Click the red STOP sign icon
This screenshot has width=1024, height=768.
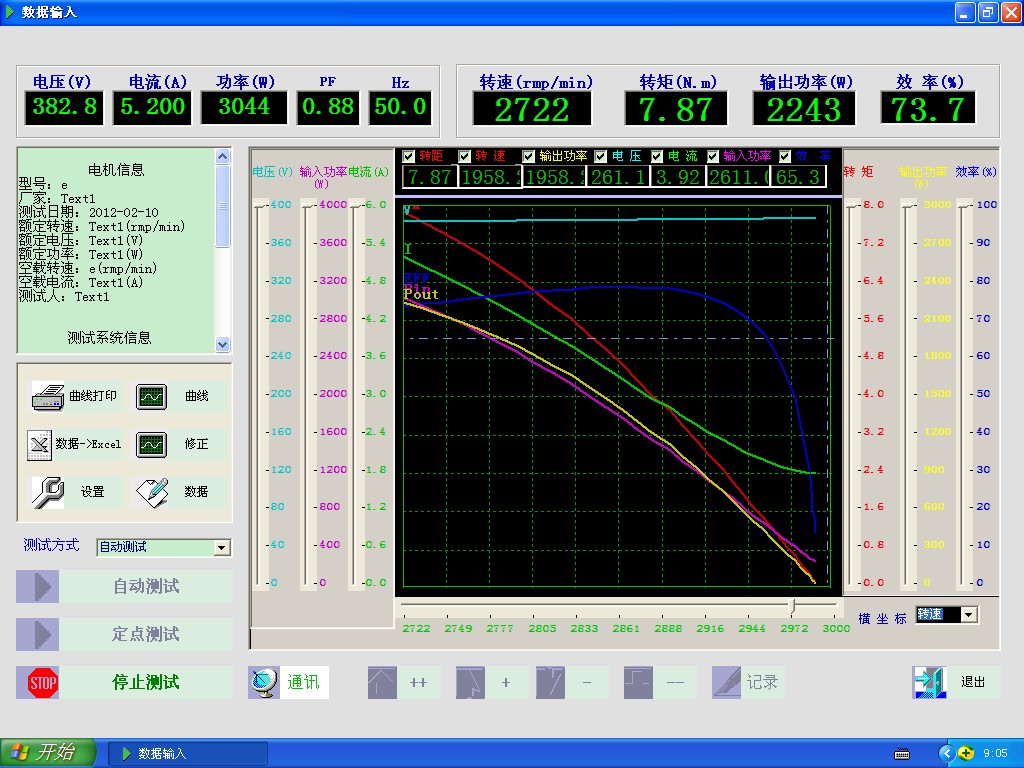click(x=43, y=683)
